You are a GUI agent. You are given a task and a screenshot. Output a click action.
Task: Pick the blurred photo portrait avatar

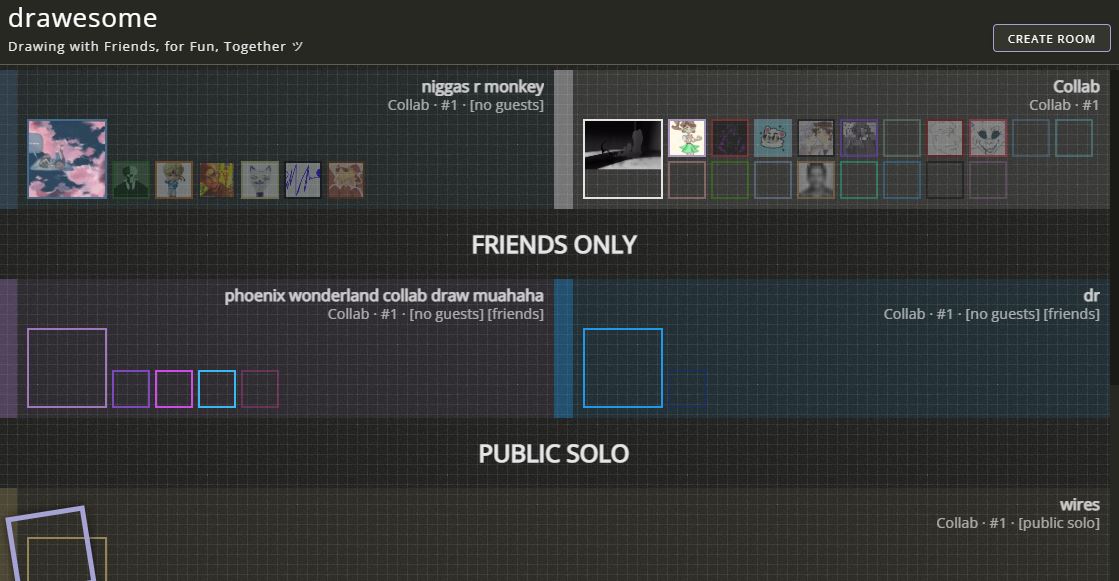point(816,179)
